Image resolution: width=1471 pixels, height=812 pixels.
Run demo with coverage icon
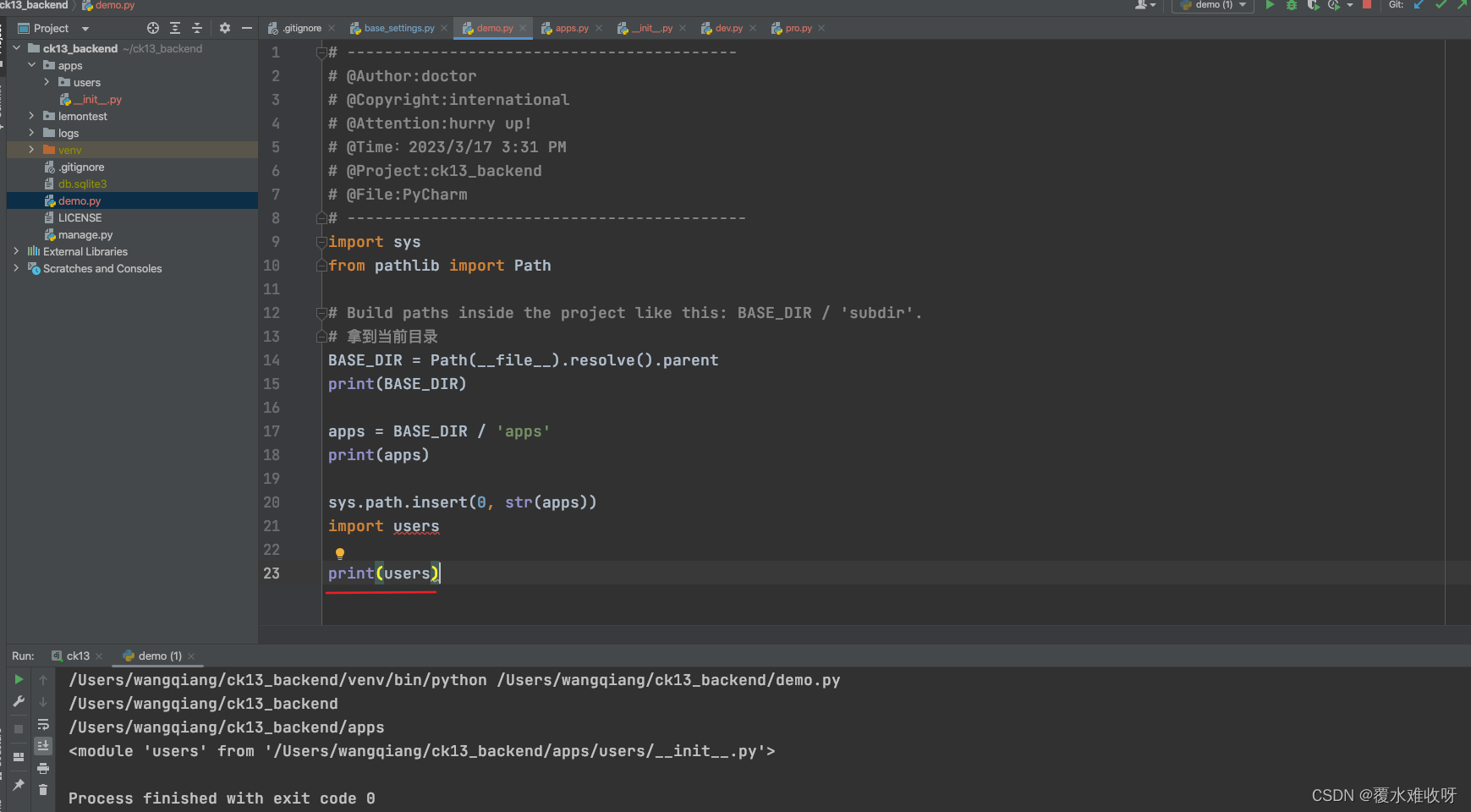pyautogui.click(x=1313, y=5)
